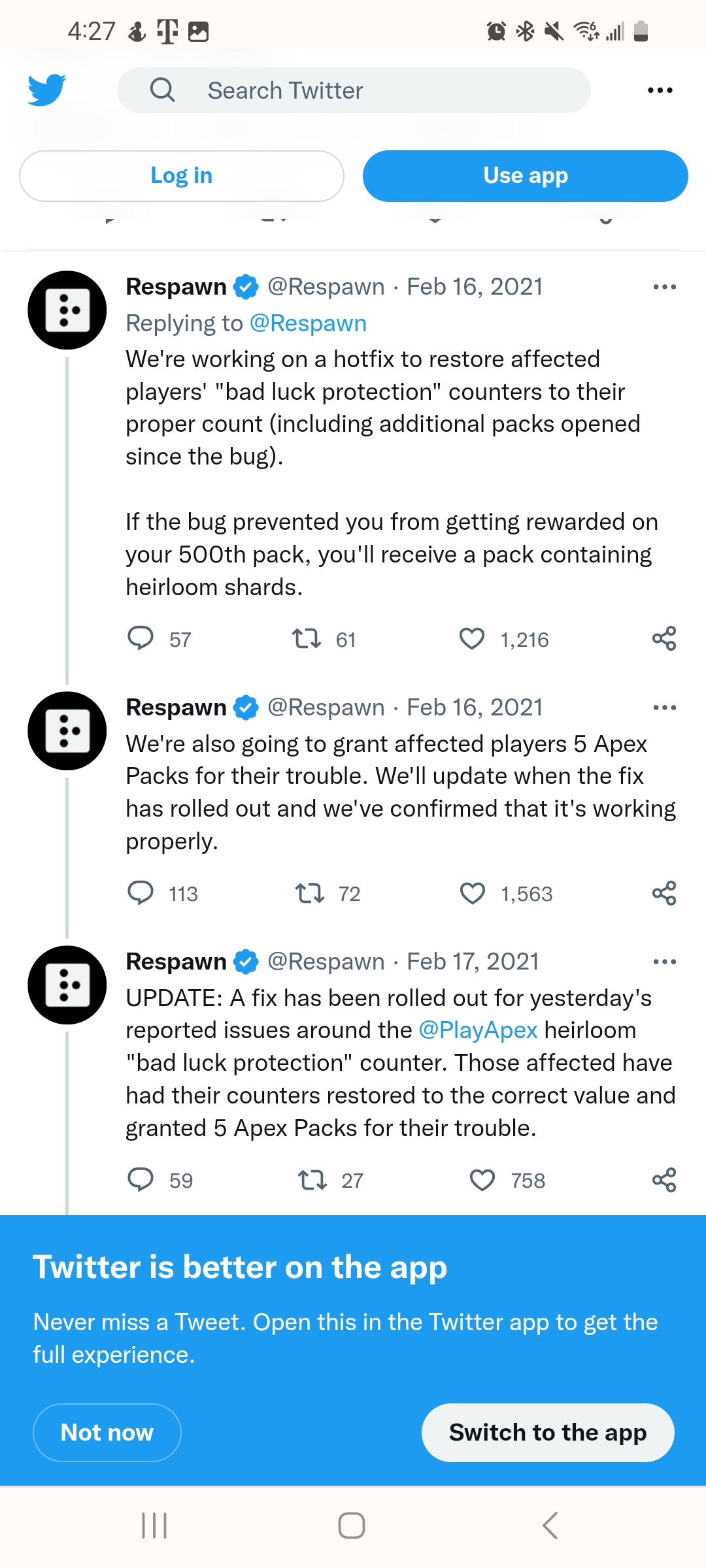Retweet the tweet with 61 retweets

click(x=307, y=638)
